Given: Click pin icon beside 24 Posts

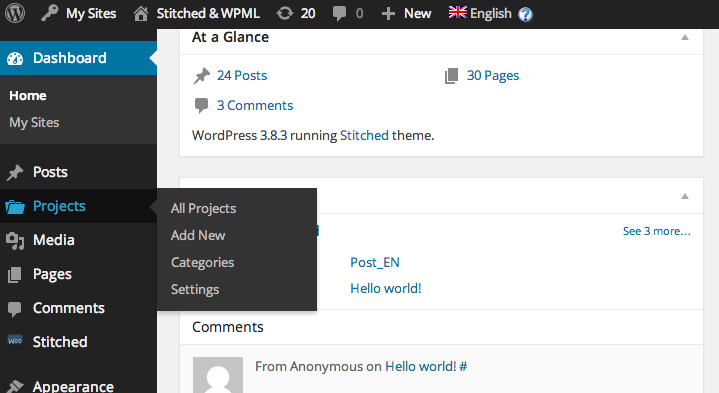Looking at the screenshot, I should [201, 76].
